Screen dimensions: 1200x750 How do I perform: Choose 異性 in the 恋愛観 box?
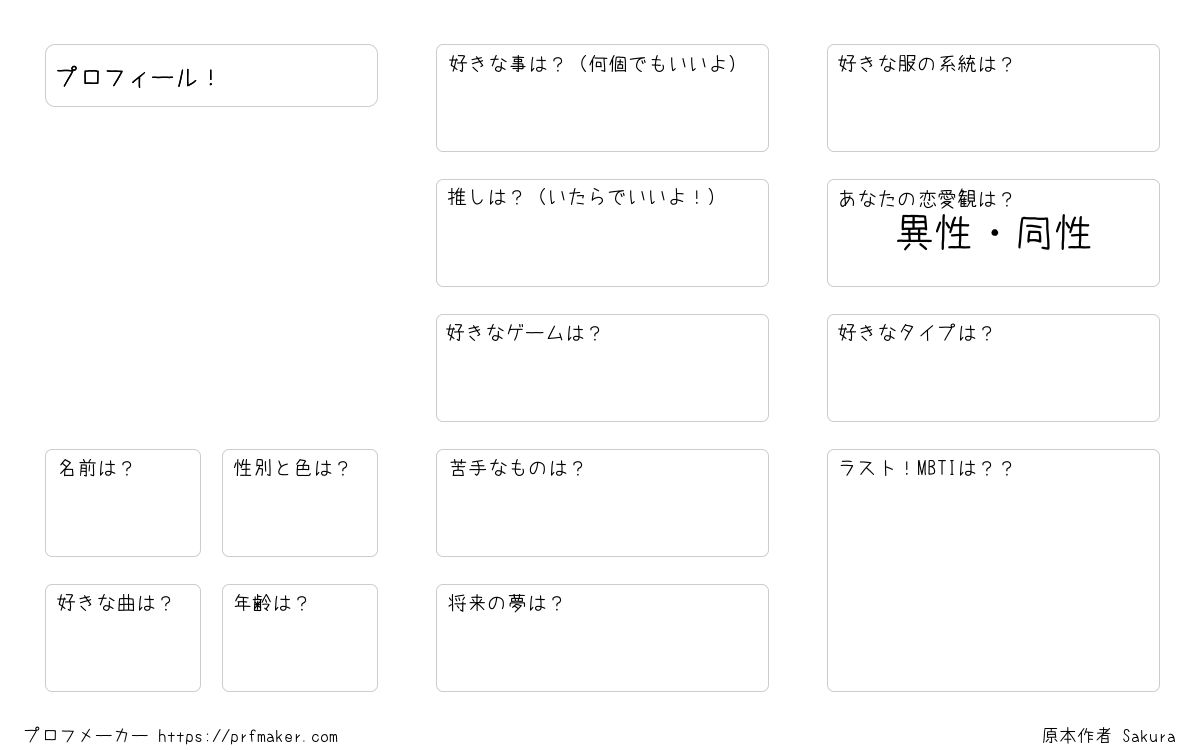[934, 233]
